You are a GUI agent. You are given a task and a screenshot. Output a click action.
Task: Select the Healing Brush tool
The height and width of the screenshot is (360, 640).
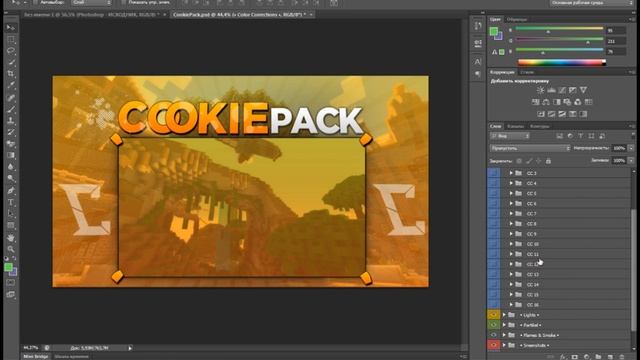coord(11,98)
